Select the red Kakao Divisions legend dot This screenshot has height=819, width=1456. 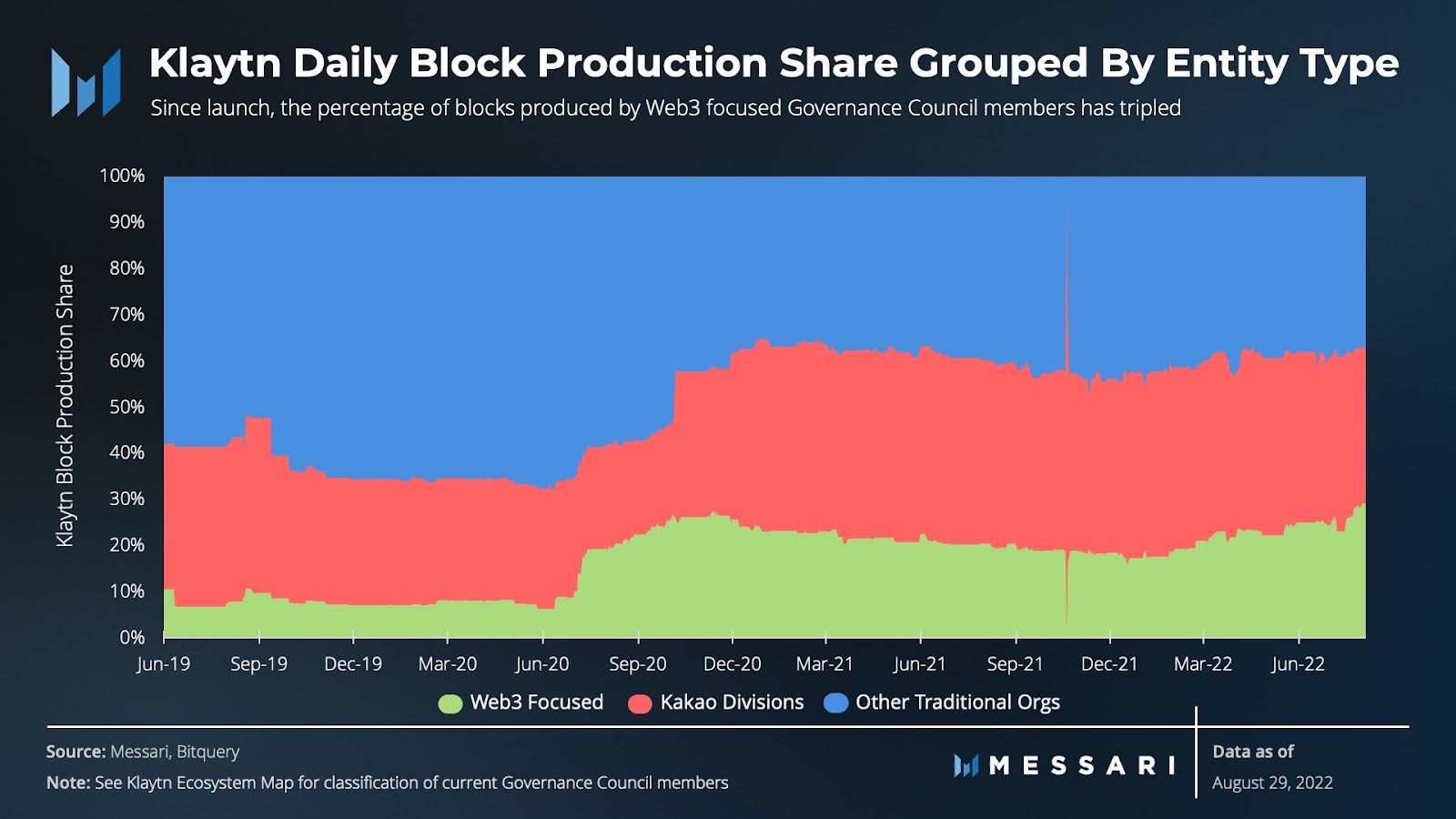[x=640, y=703]
